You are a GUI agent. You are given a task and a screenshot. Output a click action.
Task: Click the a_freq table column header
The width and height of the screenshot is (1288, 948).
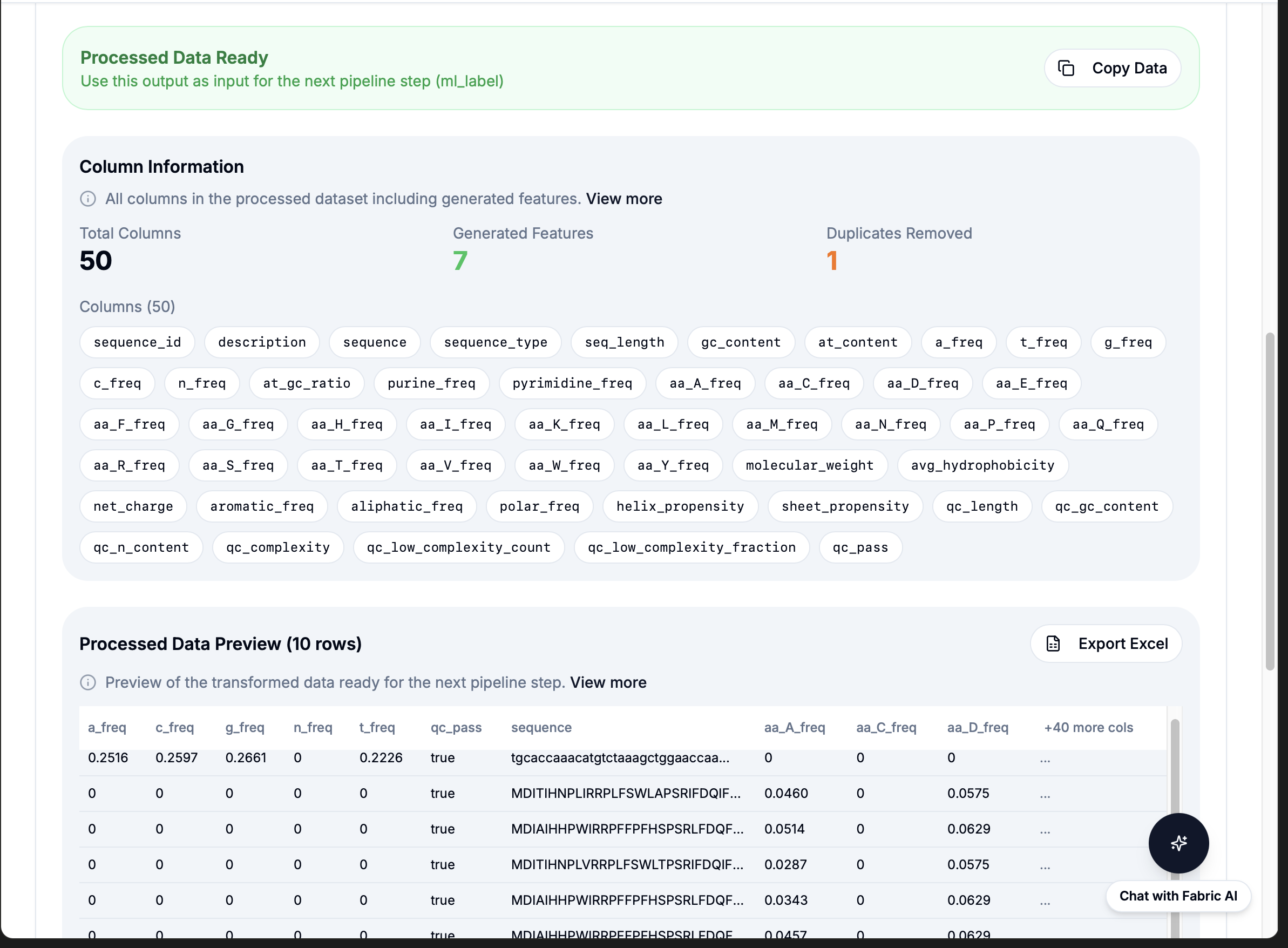pos(107,728)
